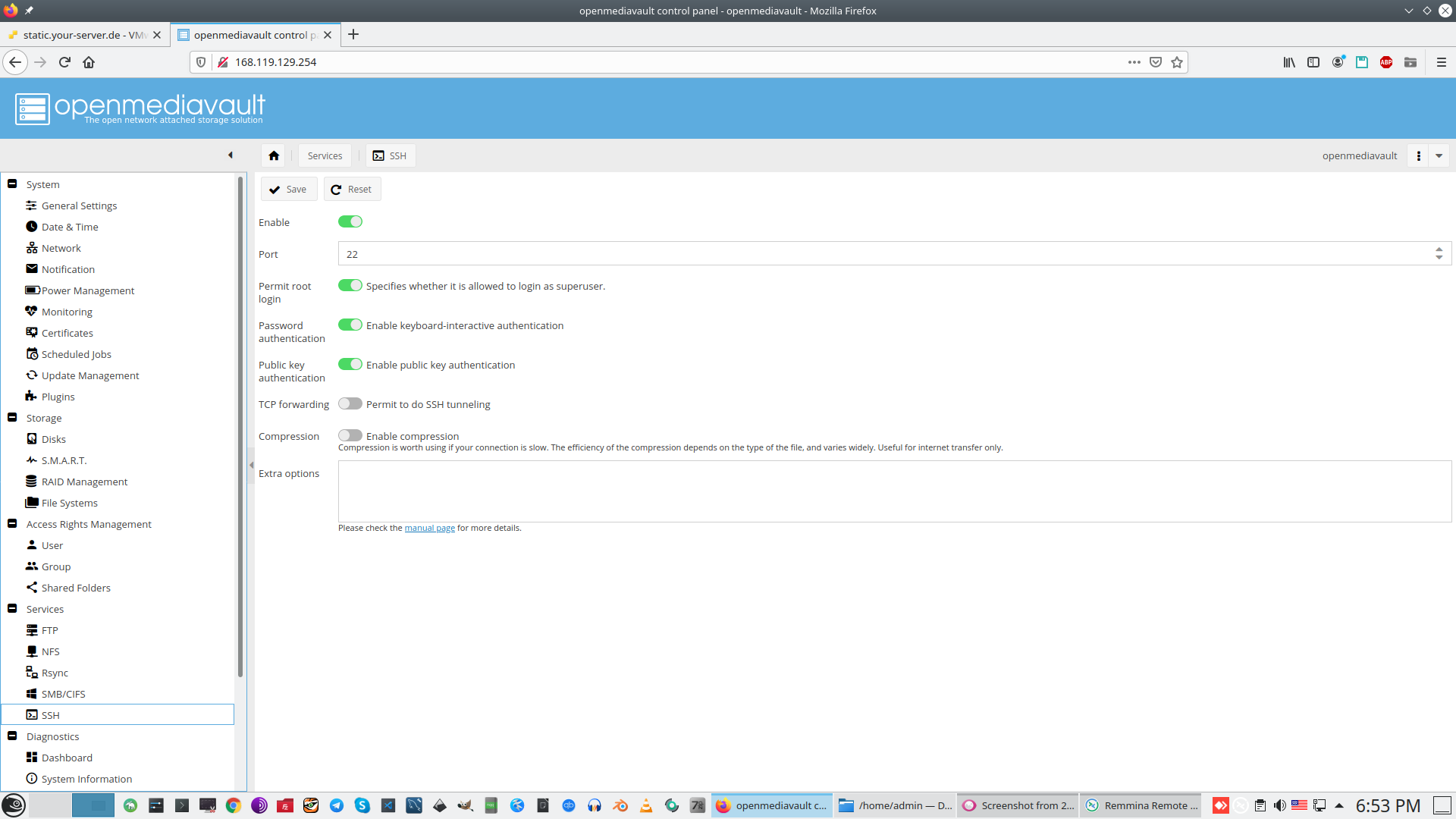The height and width of the screenshot is (819, 1456).
Task: Toggle TCP forwarding switch
Action: tap(350, 404)
